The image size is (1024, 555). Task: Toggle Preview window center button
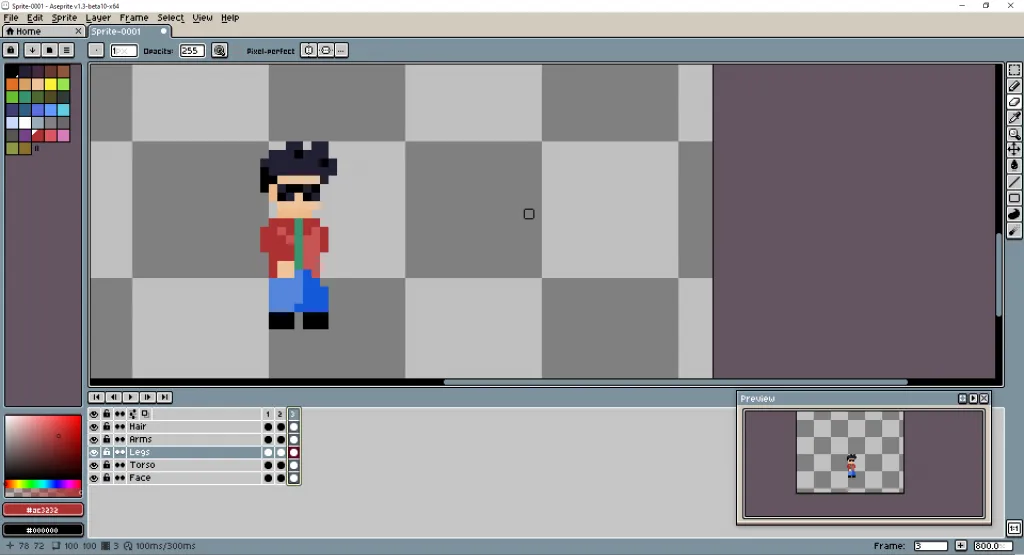[962, 398]
